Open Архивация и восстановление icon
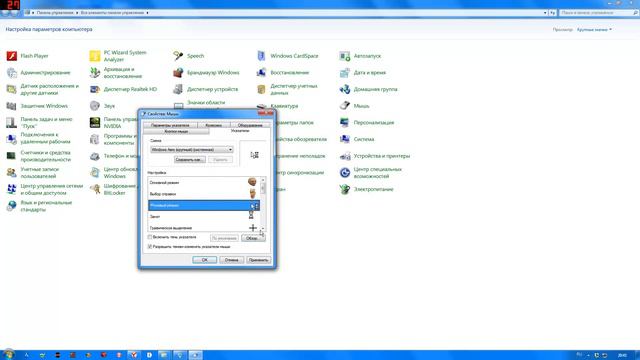 pyautogui.click(x=95, y=73)
